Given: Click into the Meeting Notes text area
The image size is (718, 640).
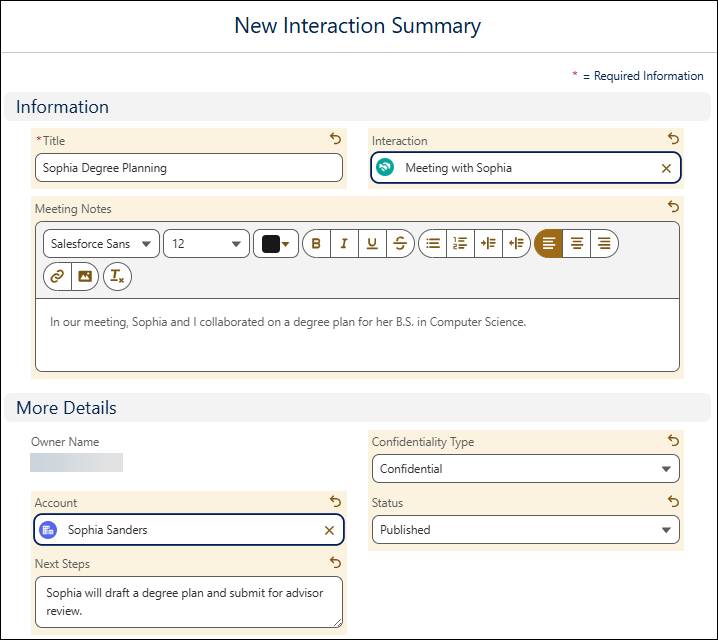Looking at the screenshot, I should [x=357, y=335].
